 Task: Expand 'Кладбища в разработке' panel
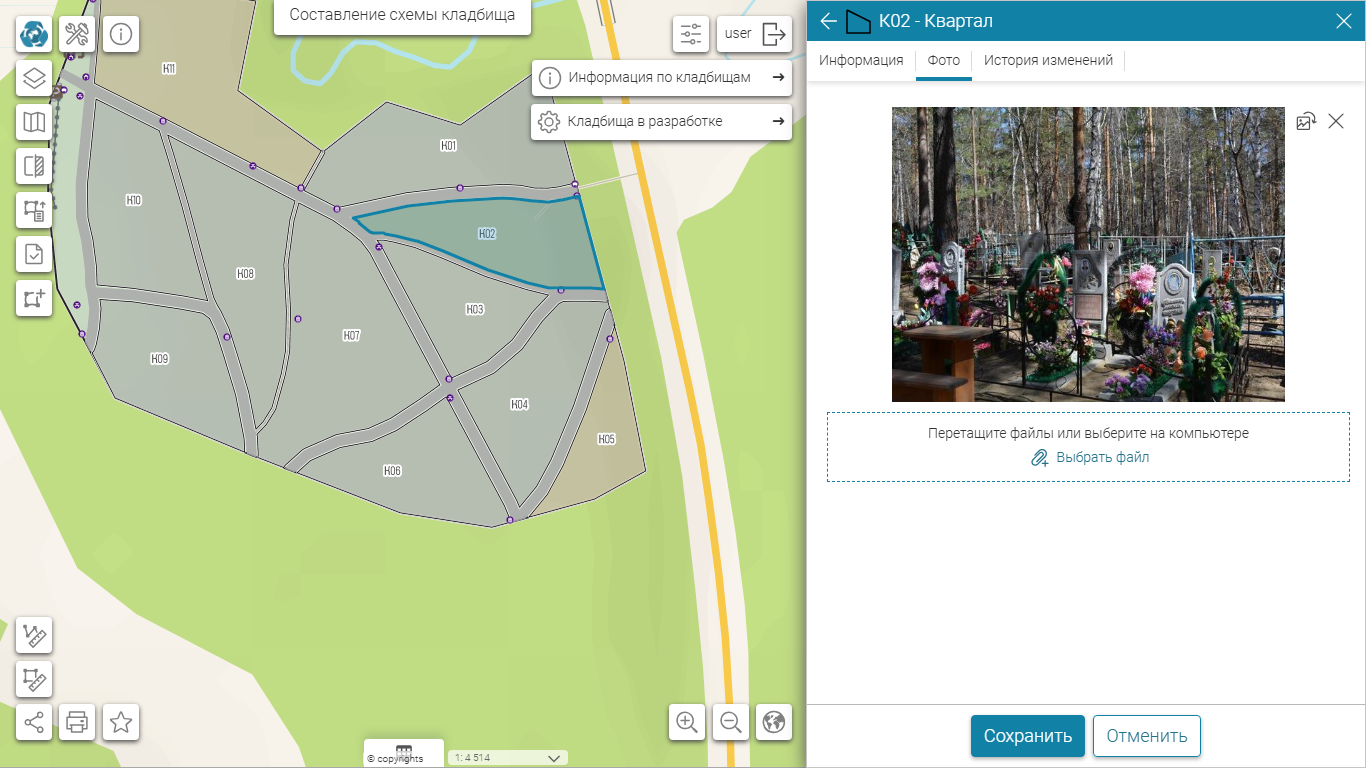point(661,122)
